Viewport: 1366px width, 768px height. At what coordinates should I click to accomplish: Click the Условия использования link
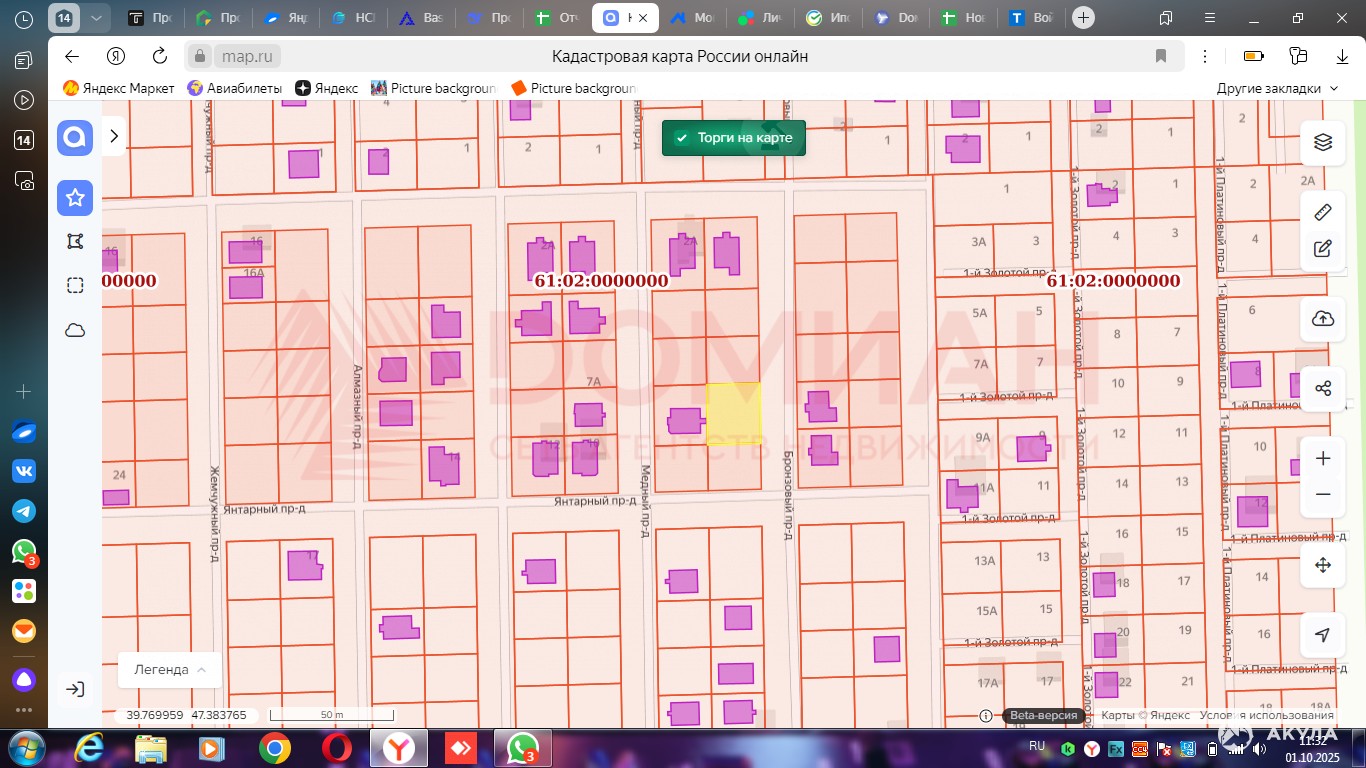click(1267, 715)
